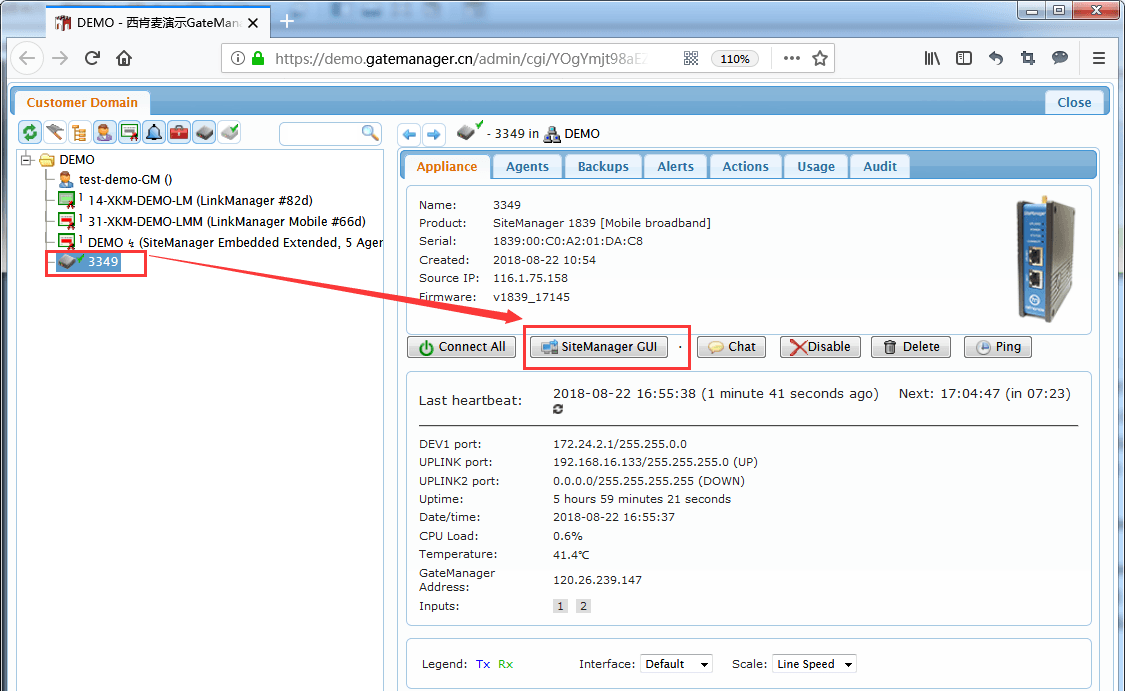Open the Alerts tab
The height and width of the screenshot is (691, 1125).
(676, 166)
